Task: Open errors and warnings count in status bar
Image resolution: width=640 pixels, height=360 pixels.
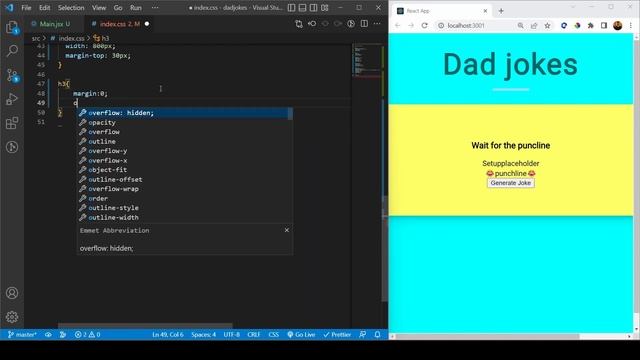Action: 87,335
